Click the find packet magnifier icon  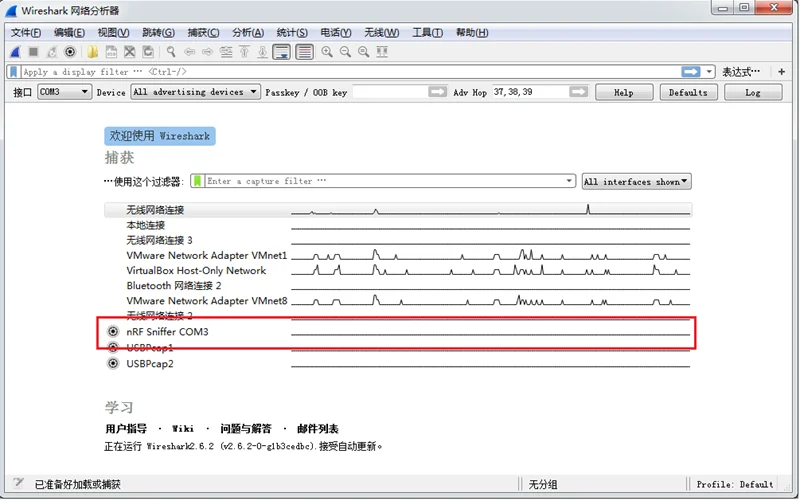pyautogui.click(x=171, y=52)
